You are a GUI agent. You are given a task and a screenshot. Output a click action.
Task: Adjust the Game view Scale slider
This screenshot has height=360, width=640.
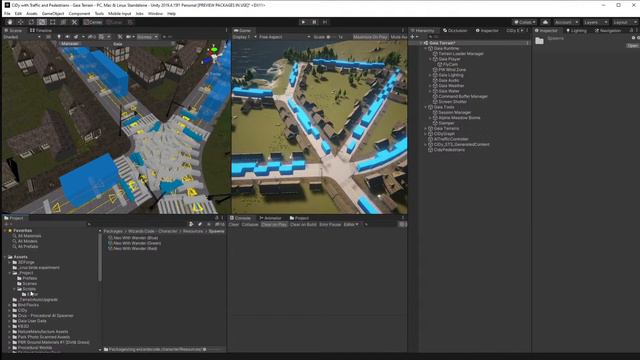328,37
